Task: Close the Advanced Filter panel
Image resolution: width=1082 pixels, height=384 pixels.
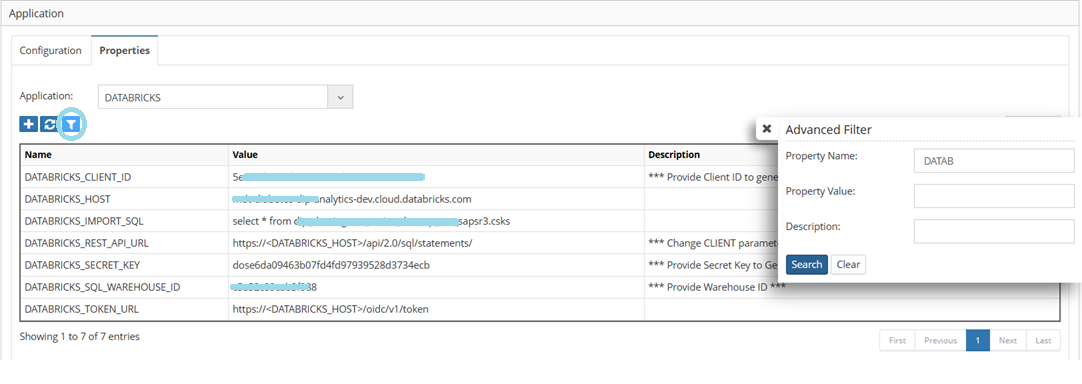Action: click(x=767, y=128)
